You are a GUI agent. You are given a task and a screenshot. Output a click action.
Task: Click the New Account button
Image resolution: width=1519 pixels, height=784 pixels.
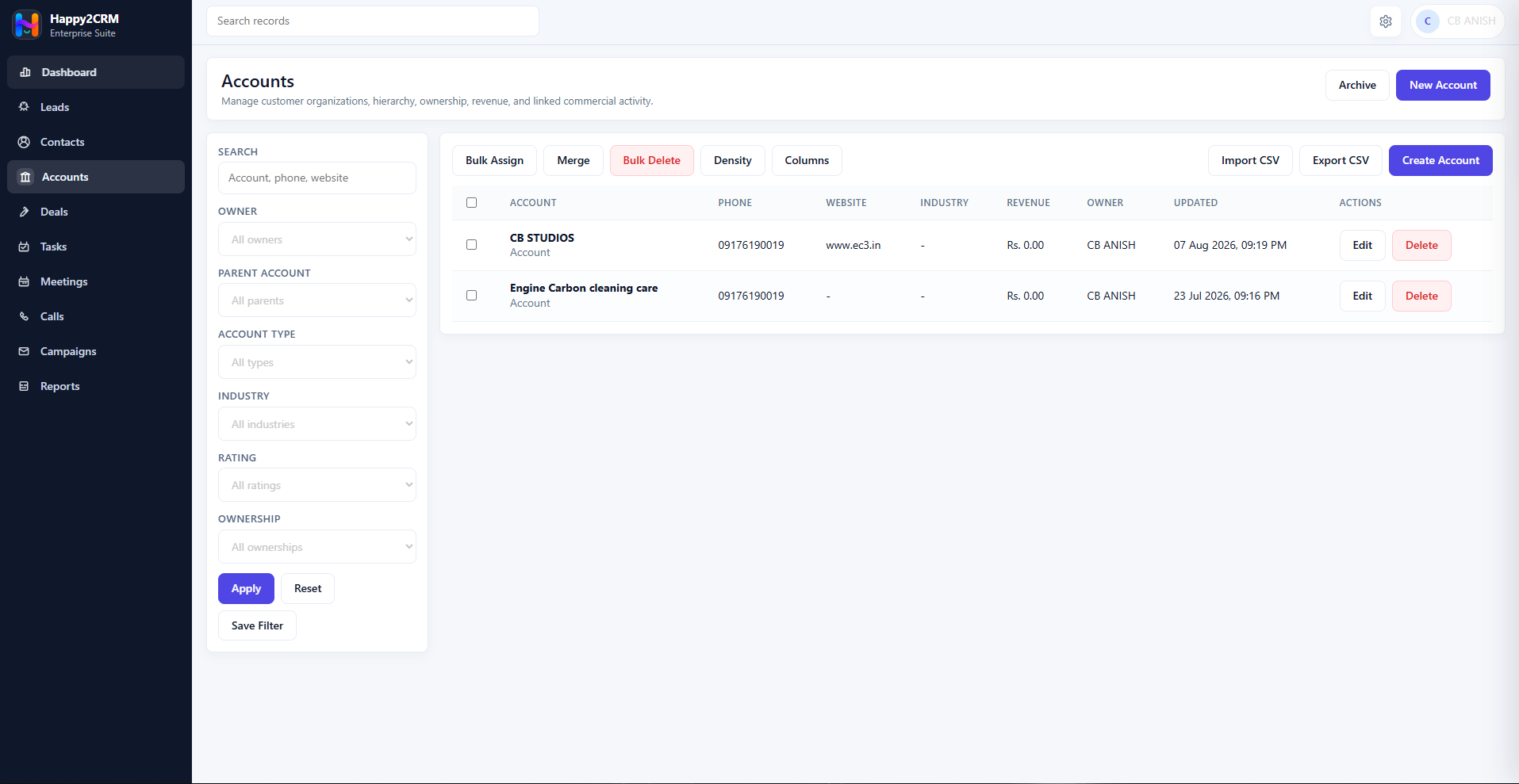[1443, 85]
